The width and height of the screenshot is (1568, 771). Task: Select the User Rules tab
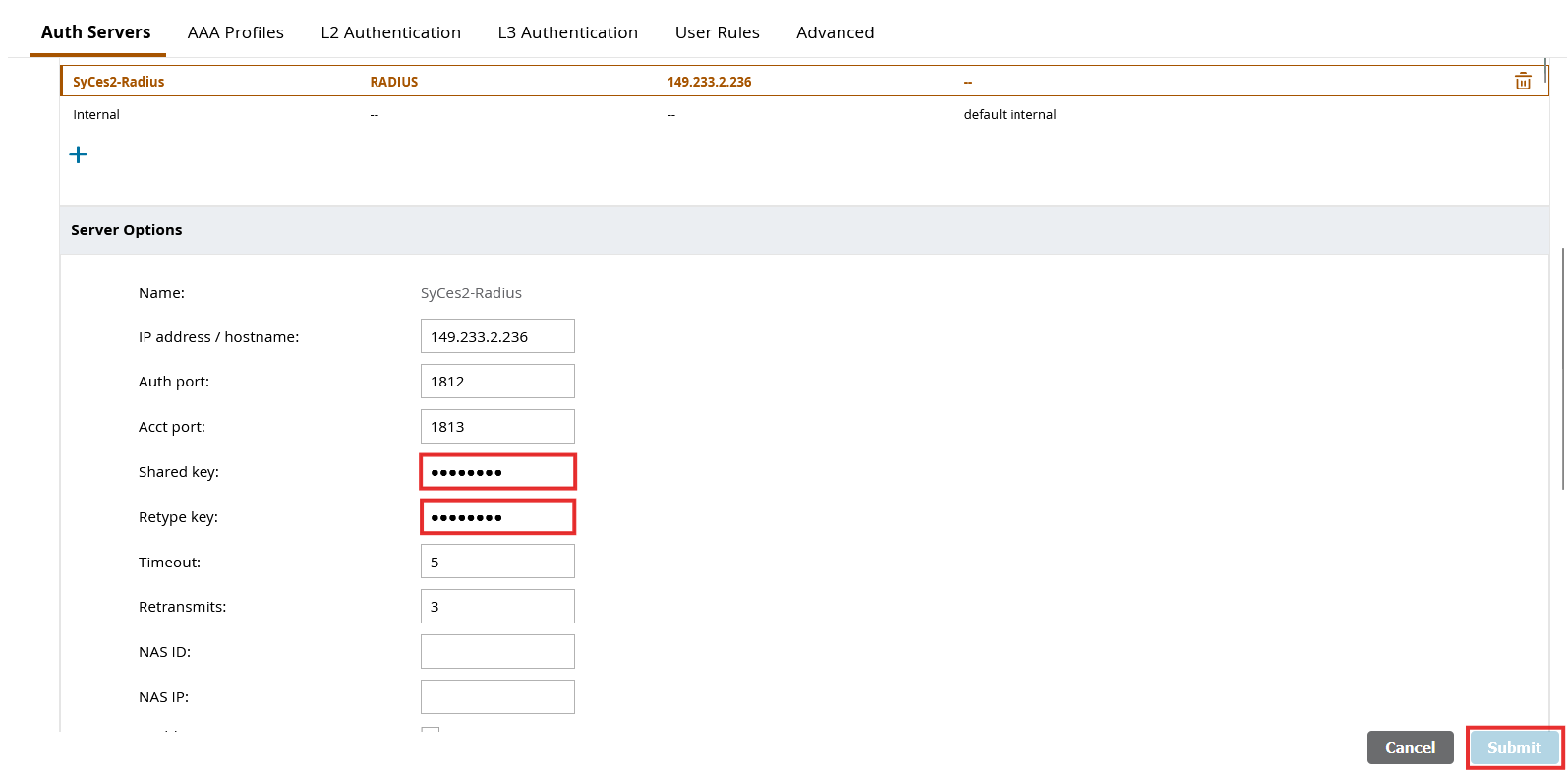[x=717, y=32]
